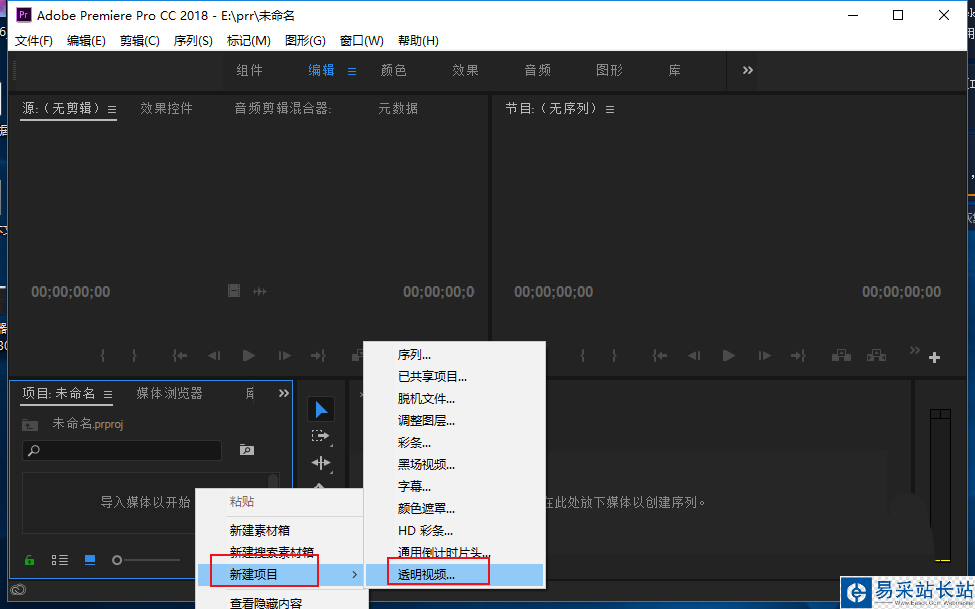Select the Track Select Forward tool
This screenshot has height=609, width=975.
(321, 436)
